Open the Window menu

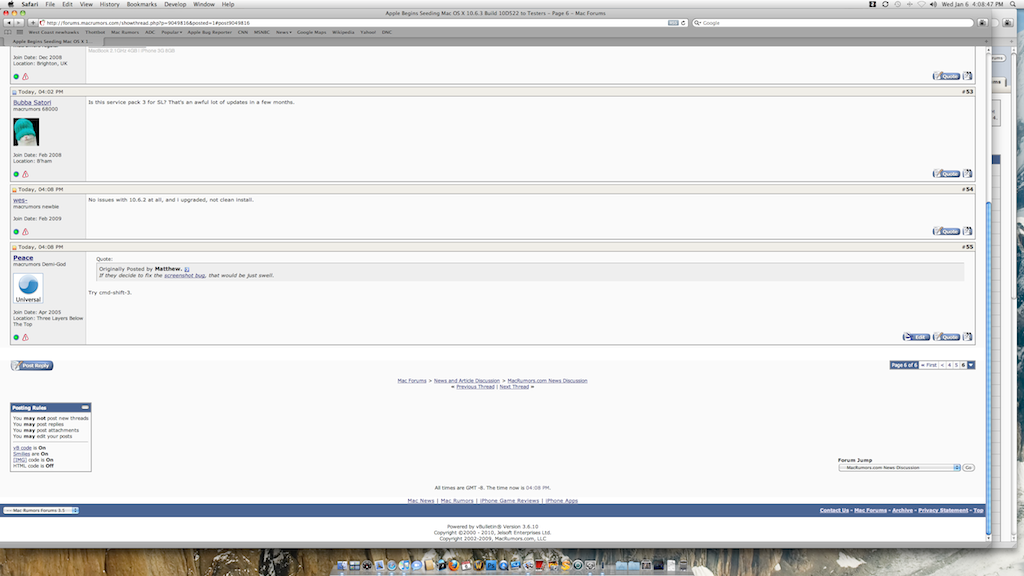pyautogui.click(x=204, y=4)
